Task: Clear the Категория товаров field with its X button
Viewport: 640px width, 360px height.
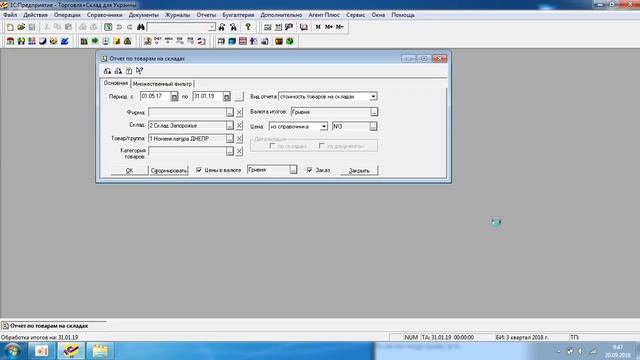Action: coord(240,151)
